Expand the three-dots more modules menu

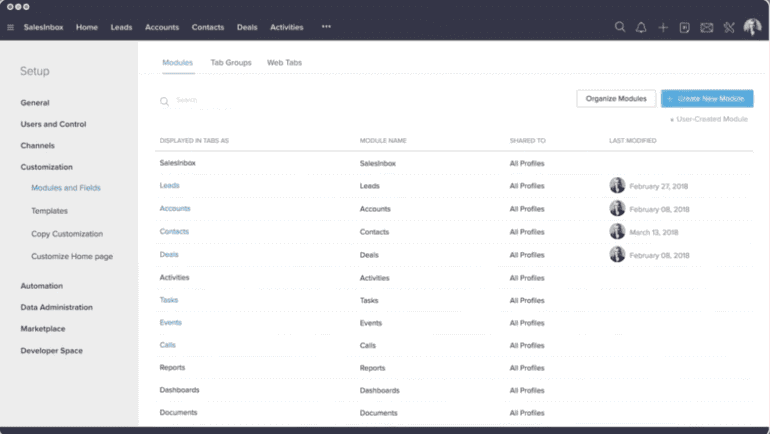(x=326, y=27)
